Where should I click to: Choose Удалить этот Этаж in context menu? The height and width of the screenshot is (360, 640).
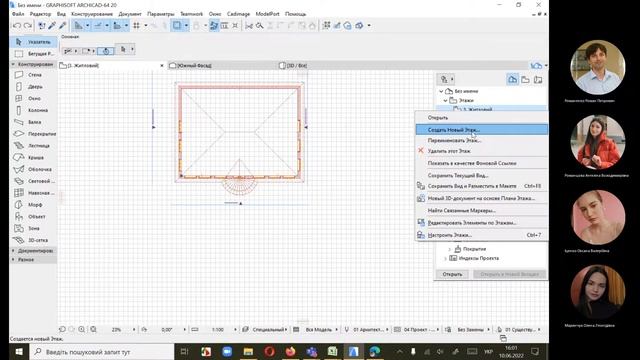click(x=482, y=151)
